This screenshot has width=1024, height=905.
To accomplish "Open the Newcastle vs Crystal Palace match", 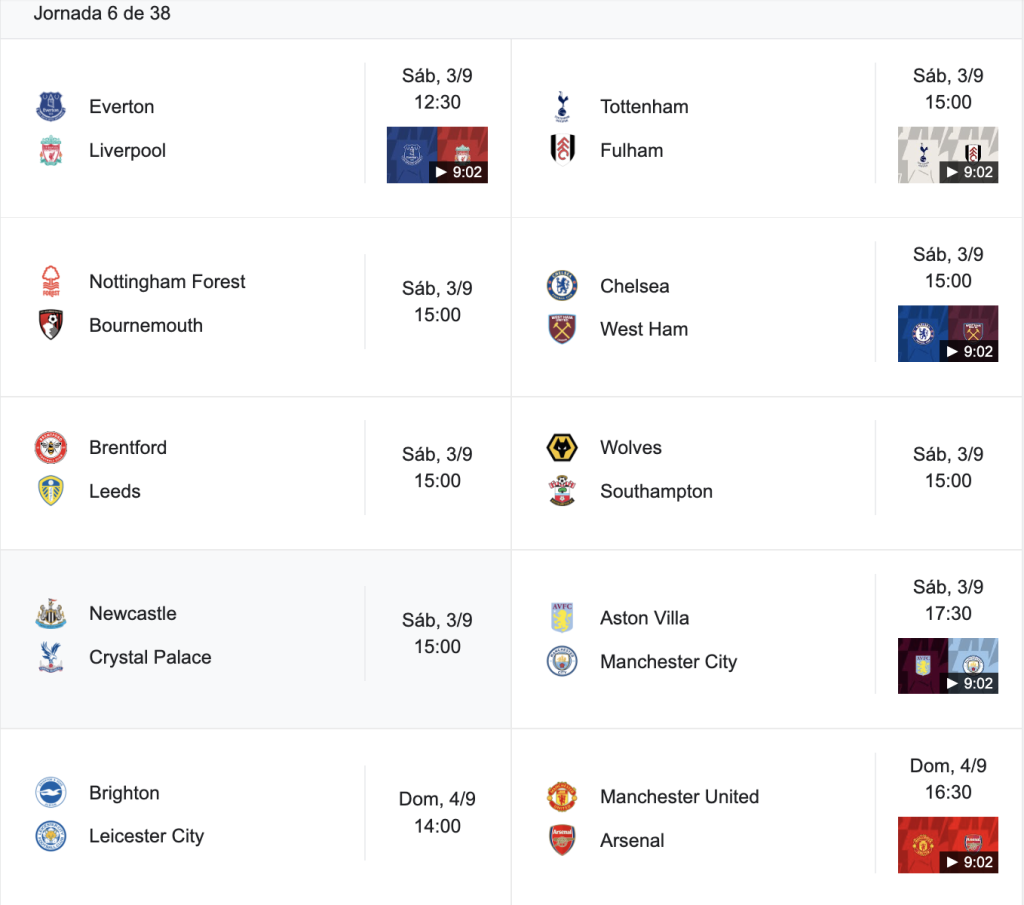I will (255, 639).
